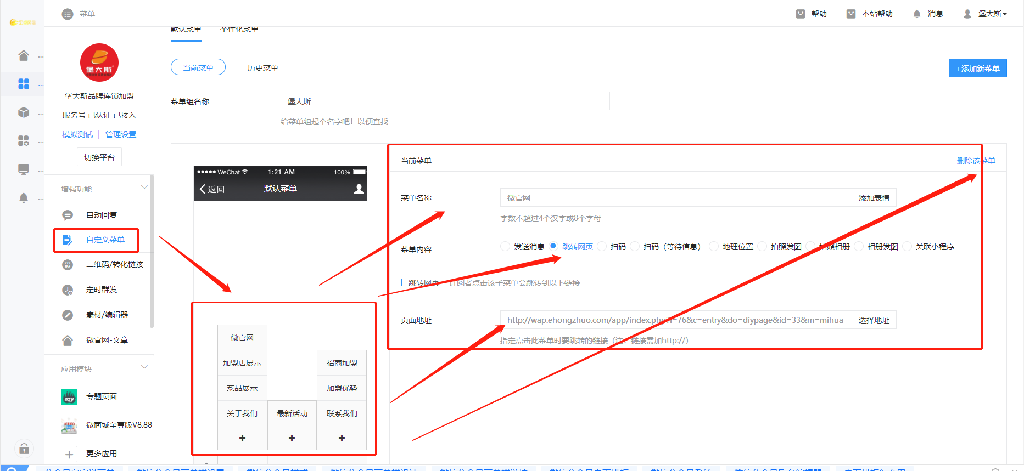Select the 当前菜单 pill tab

pyautogui.click(x=198, y=67)
